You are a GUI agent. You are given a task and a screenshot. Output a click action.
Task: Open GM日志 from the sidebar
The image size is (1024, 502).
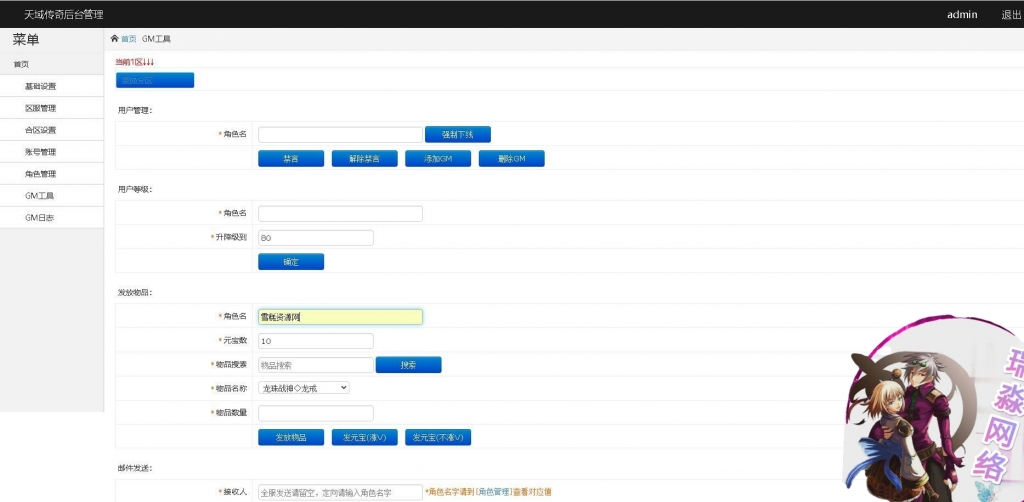tap(40, 218)
